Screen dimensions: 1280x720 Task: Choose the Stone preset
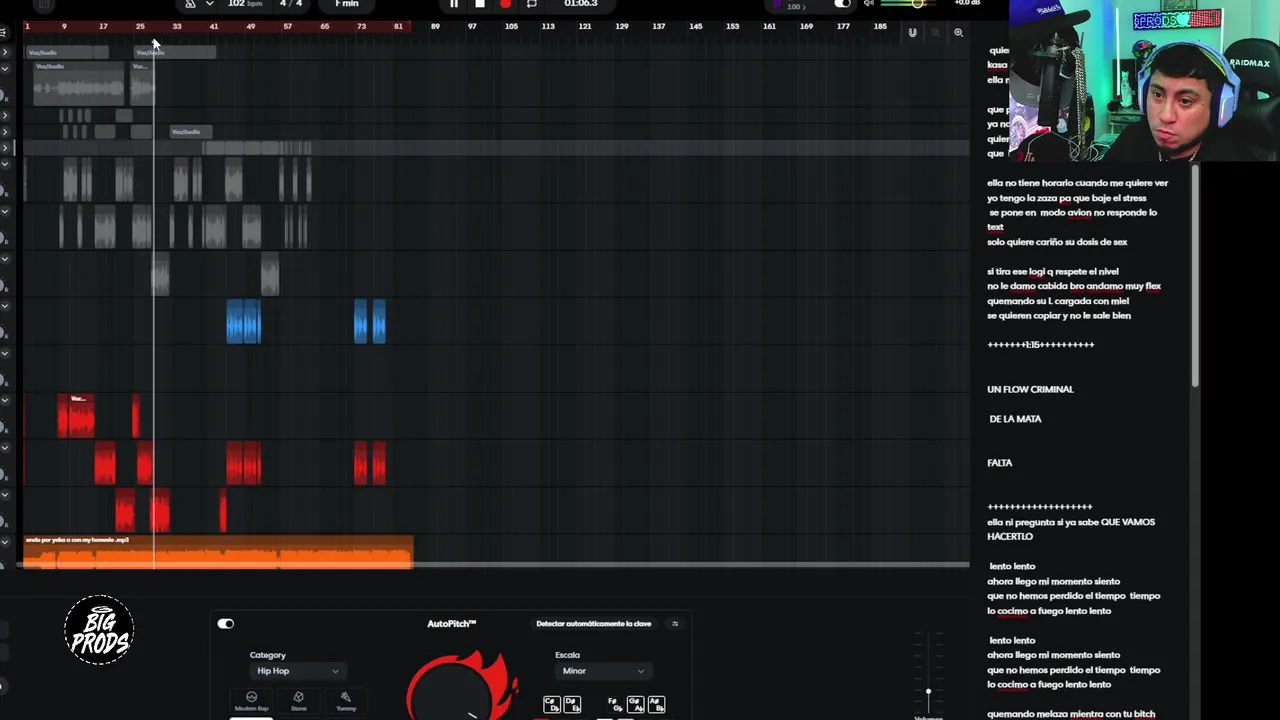point(298,701)
